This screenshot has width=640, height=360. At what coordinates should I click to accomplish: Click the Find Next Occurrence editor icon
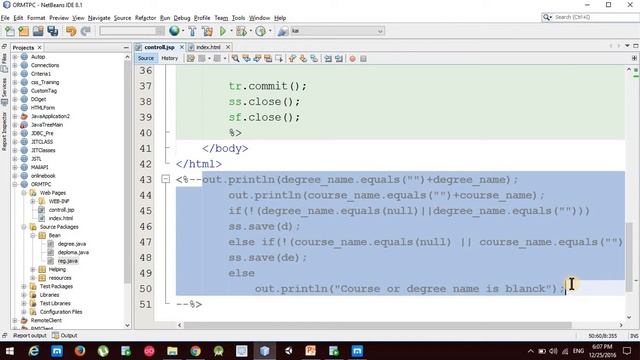coord(257,59)
